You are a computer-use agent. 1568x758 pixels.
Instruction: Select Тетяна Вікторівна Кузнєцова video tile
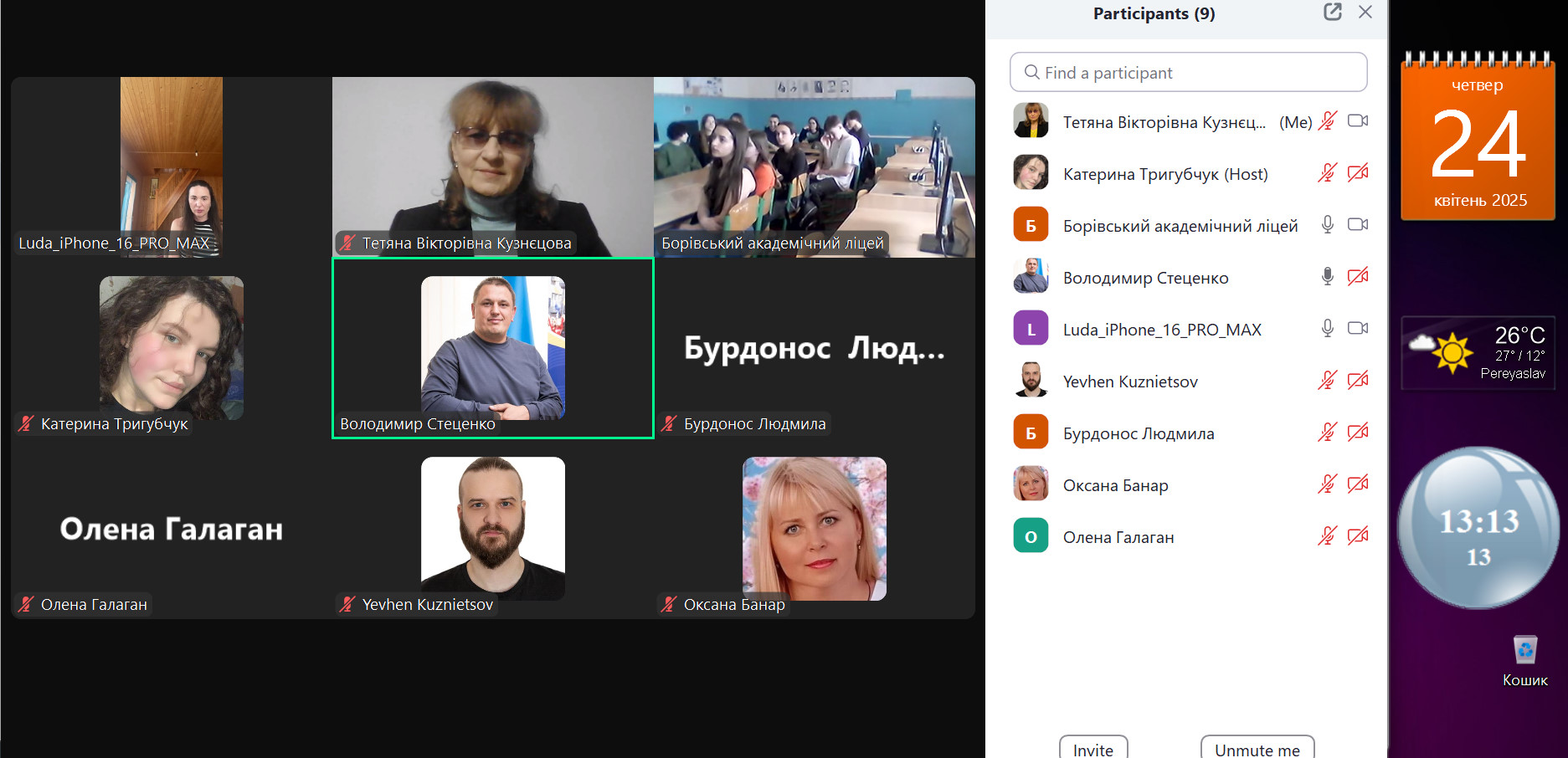[x=493, y=166]
